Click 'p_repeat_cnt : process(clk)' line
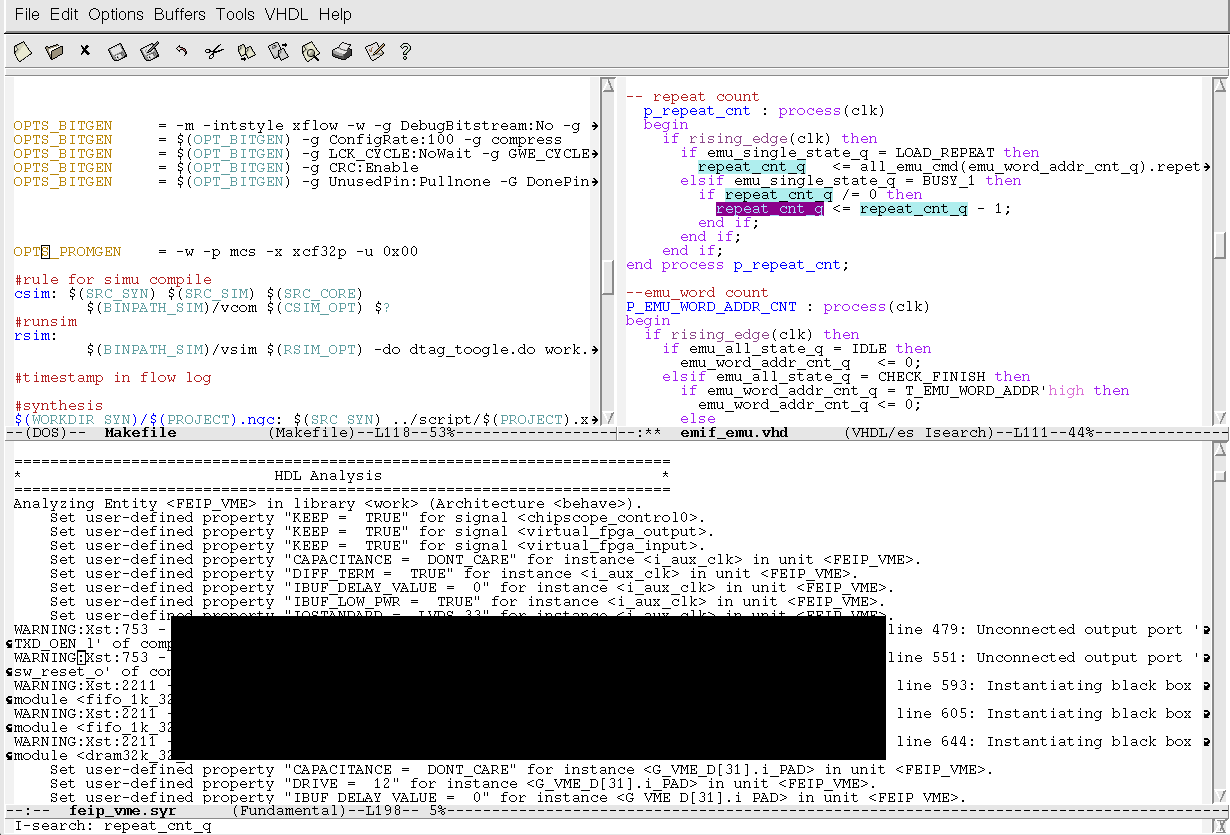 765,111
